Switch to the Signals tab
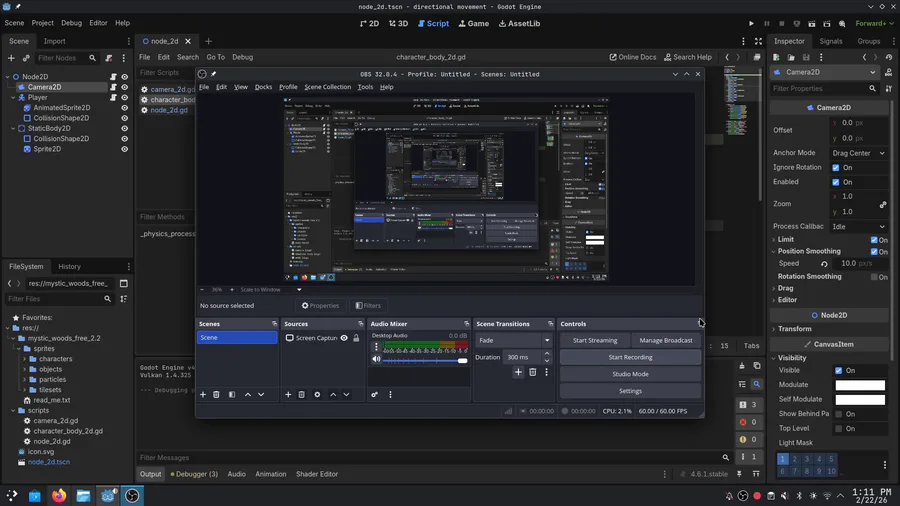 click(x=830, y=41)
